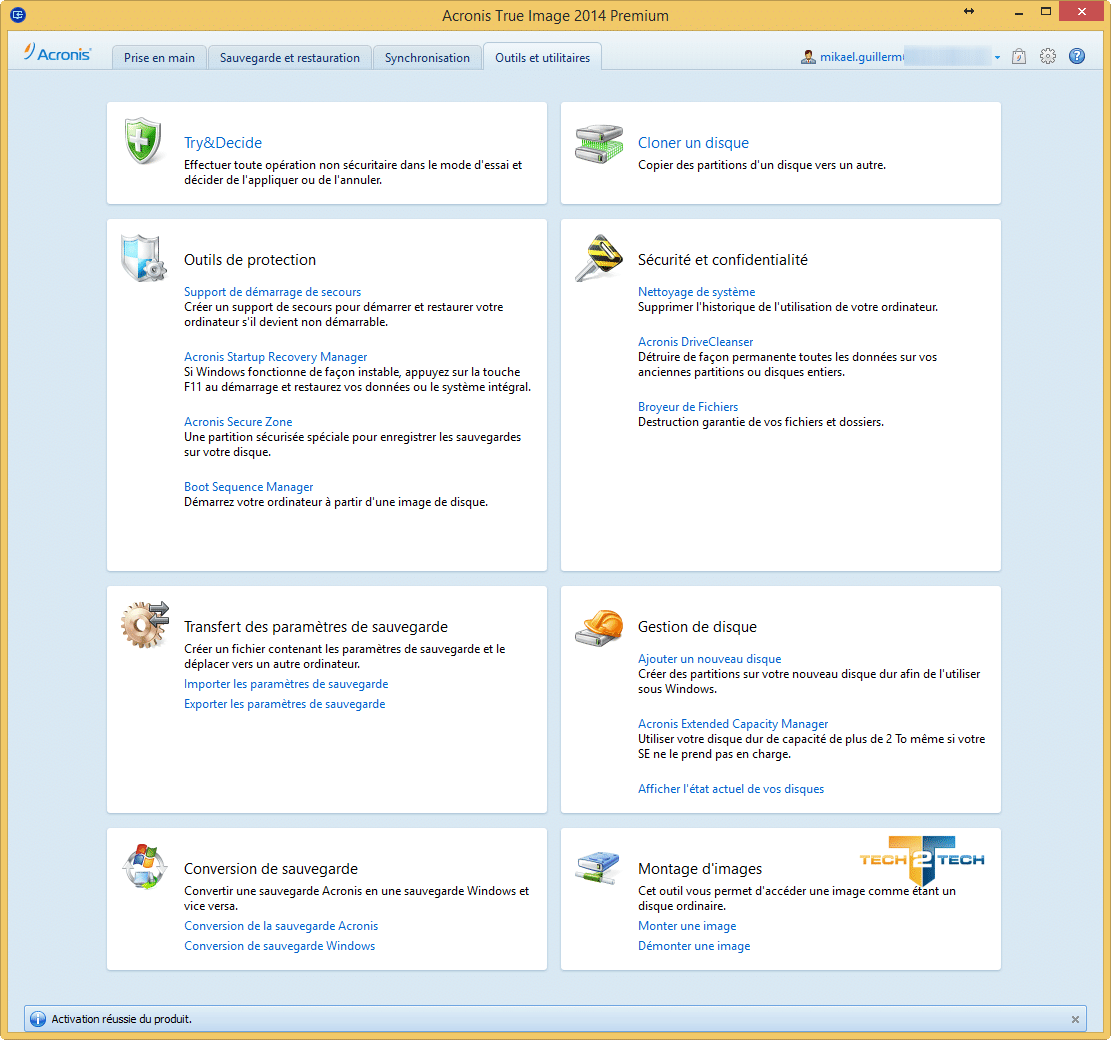Dismiss the activation notification bar
1111x1040 pixels.
(1075, 1019)
